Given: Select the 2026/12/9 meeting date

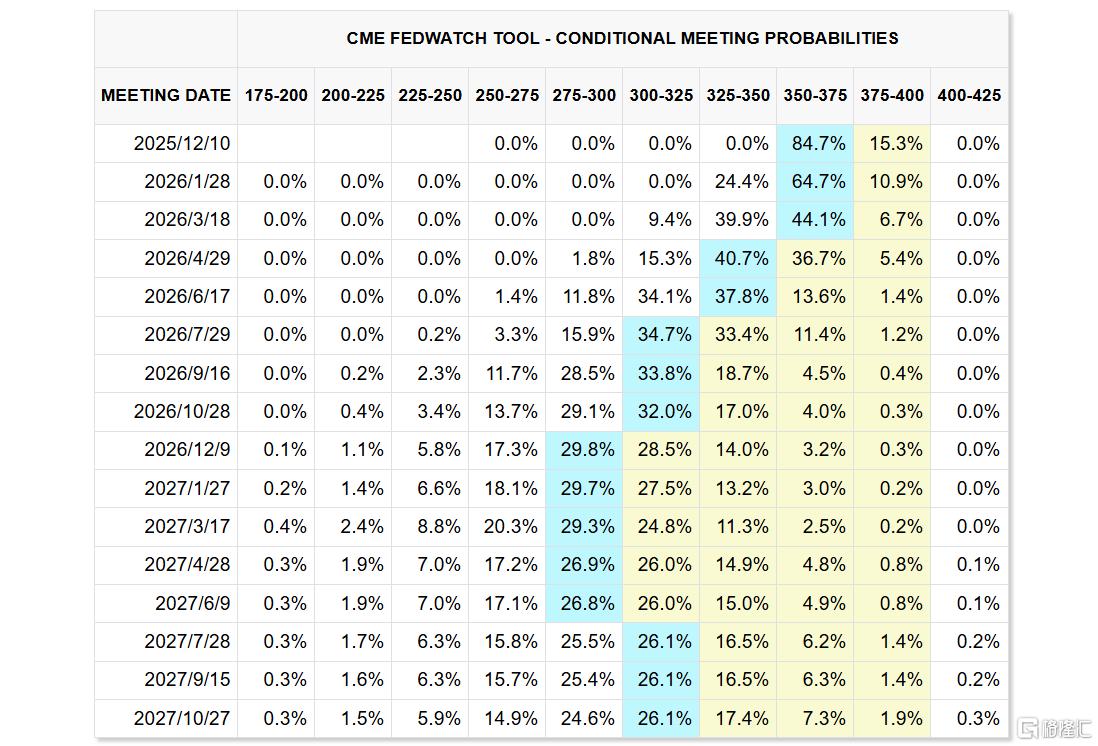Looking at the screenshot, I should [187, 450].
